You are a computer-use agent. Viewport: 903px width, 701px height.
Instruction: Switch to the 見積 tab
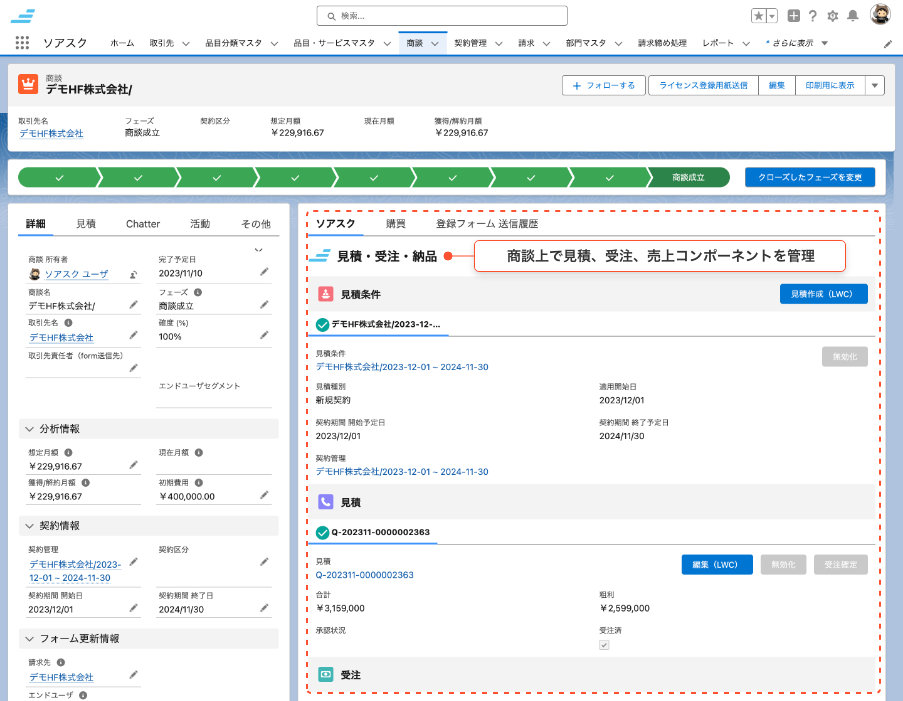(86, 223)
